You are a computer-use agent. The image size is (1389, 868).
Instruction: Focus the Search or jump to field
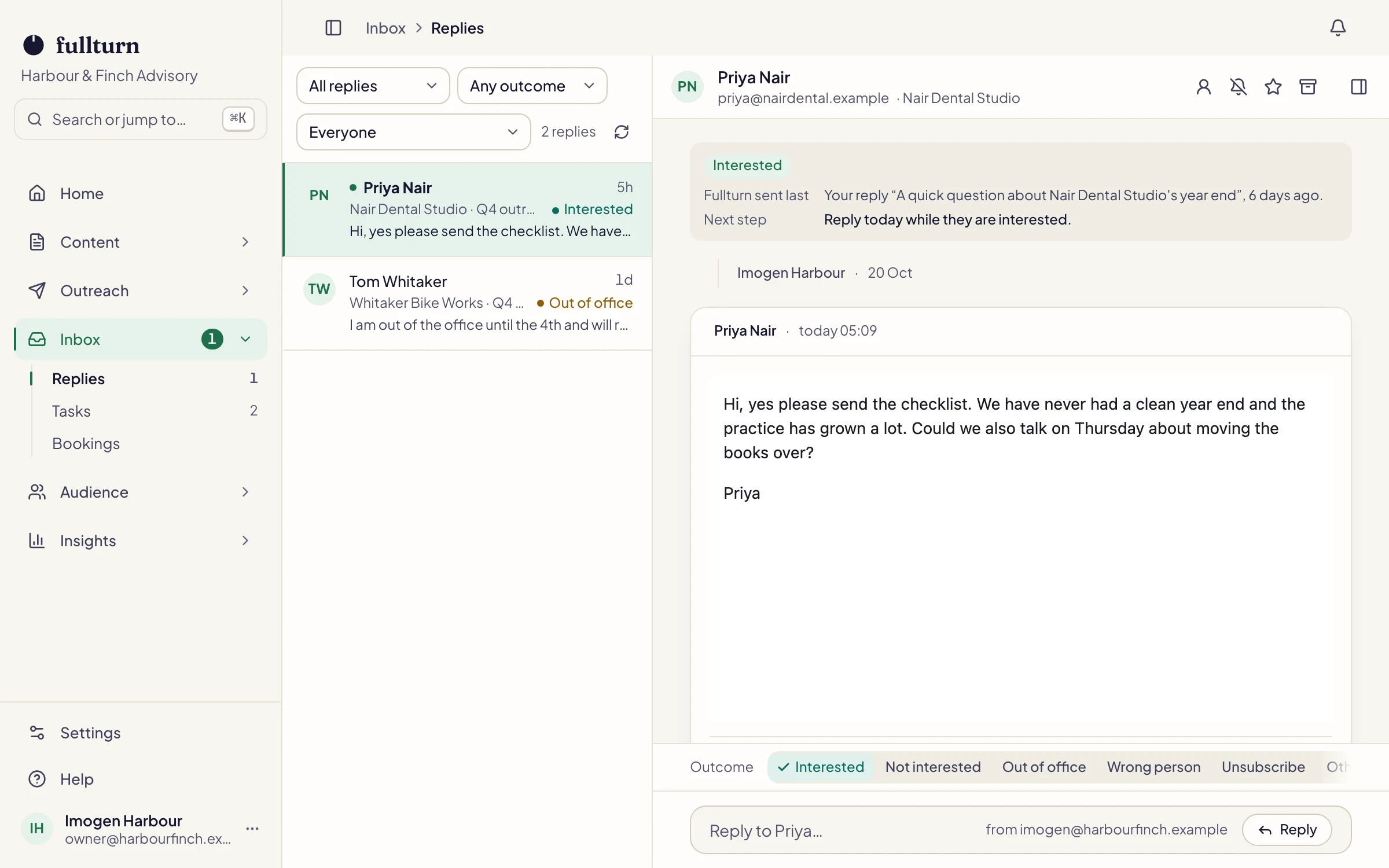tap(141, 119)
